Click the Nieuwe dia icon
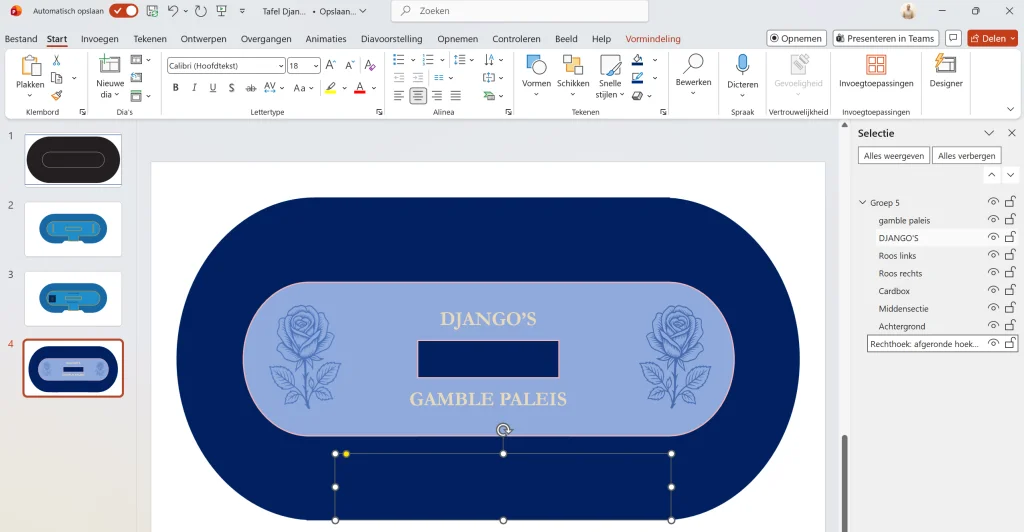This screenshot has height=532, width=1024. (x=110, y=65)
